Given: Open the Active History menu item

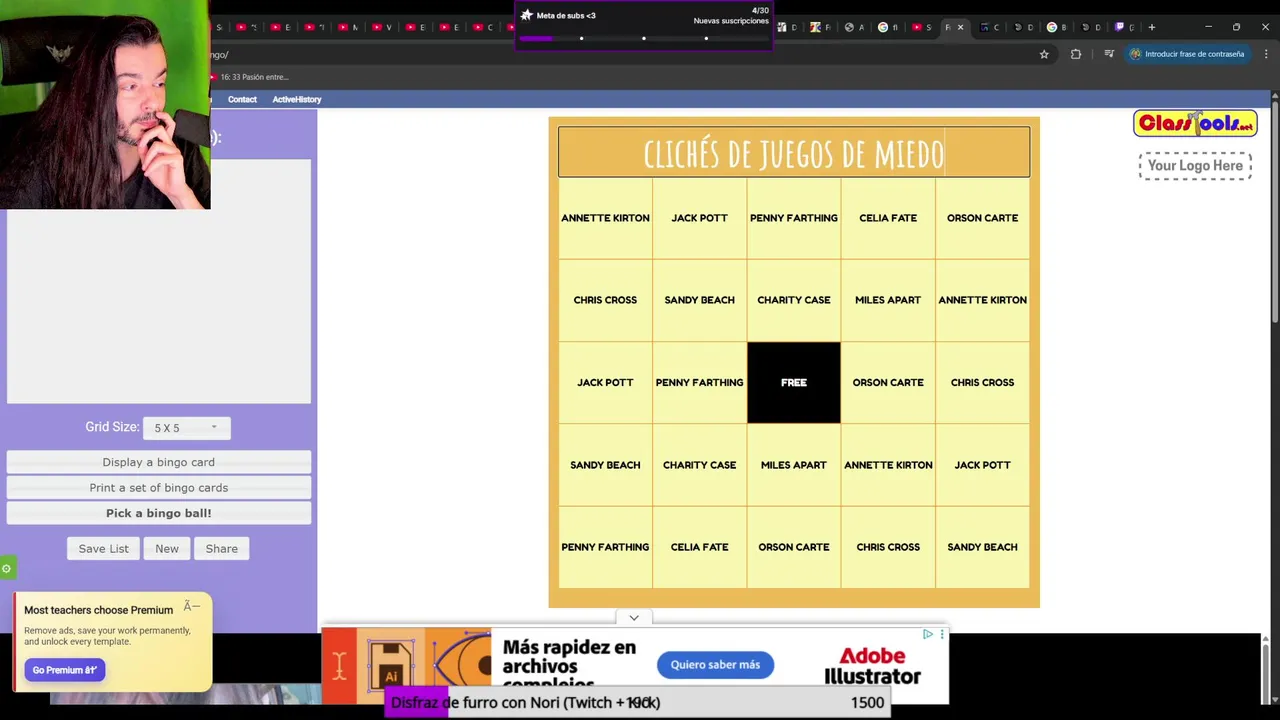Looking at the screenshot, I should click(x=297, y=99).
